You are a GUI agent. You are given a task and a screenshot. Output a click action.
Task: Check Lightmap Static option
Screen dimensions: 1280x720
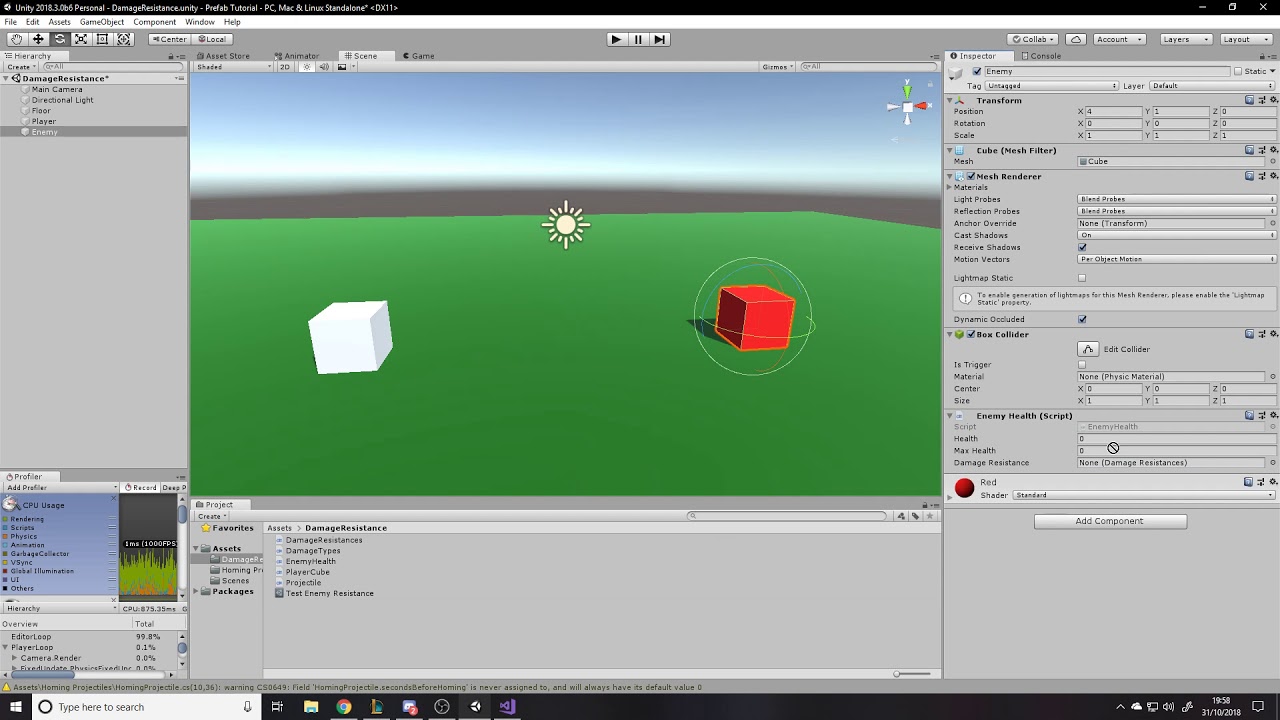coord(1082,278)
